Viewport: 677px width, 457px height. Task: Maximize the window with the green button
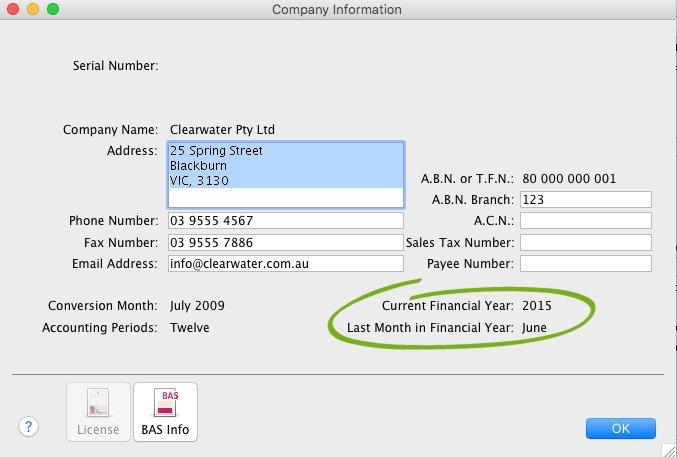pyautogui.click(x=53, y=9)
